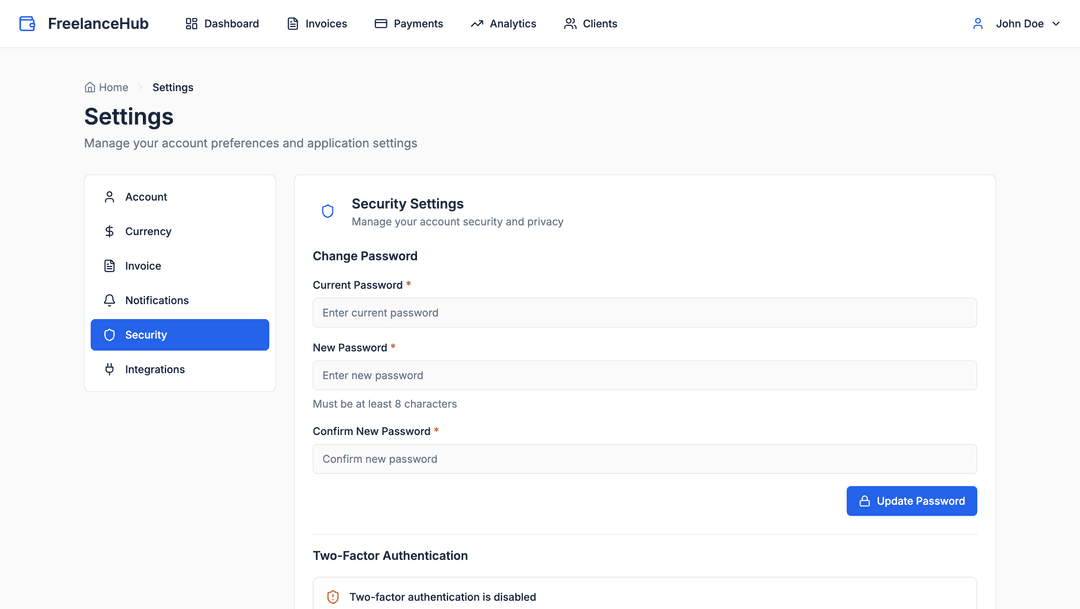Navigate to Analytics
The image size is (1080, 609).
503,22
